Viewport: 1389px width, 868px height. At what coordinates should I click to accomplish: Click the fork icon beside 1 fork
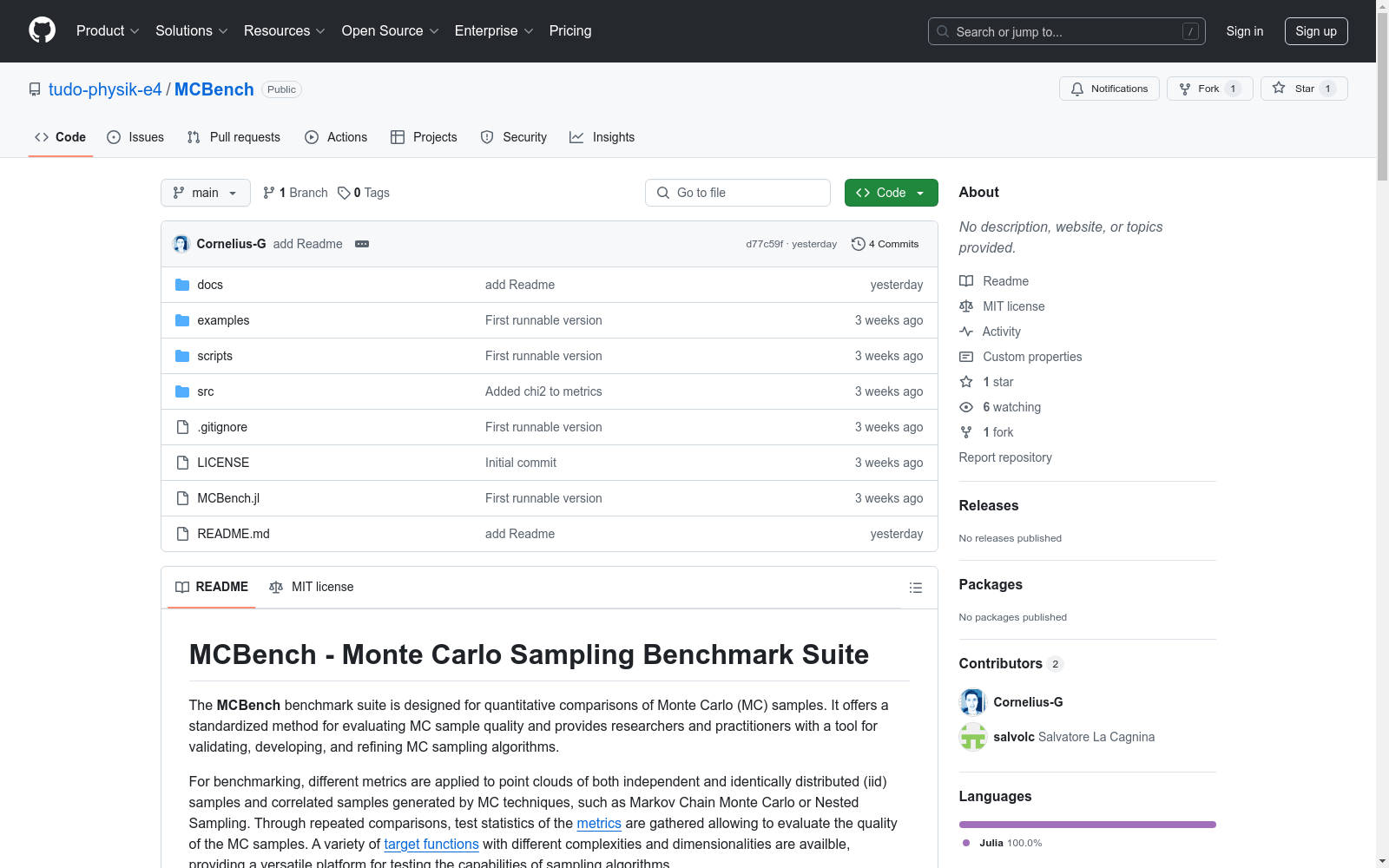[x=966, y=432]
